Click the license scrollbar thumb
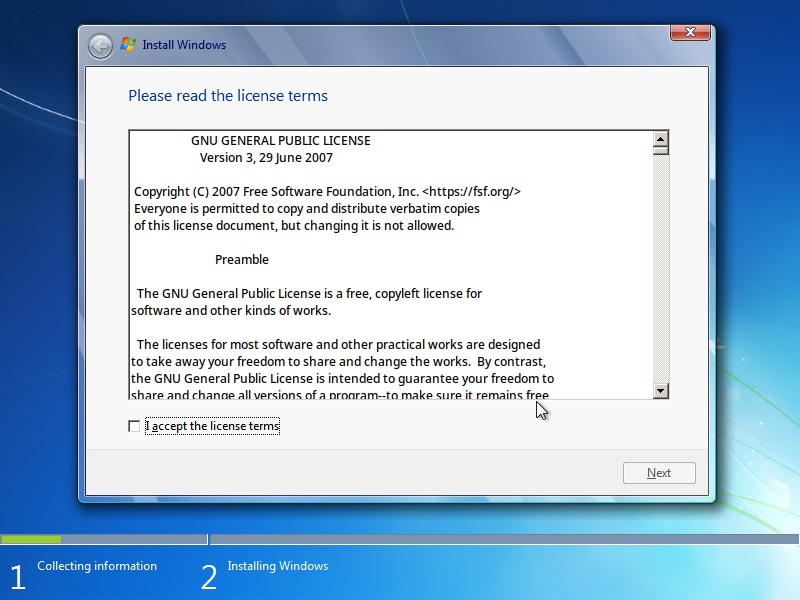Viewport: 800px width, 600px height. (x=660, y=153)
